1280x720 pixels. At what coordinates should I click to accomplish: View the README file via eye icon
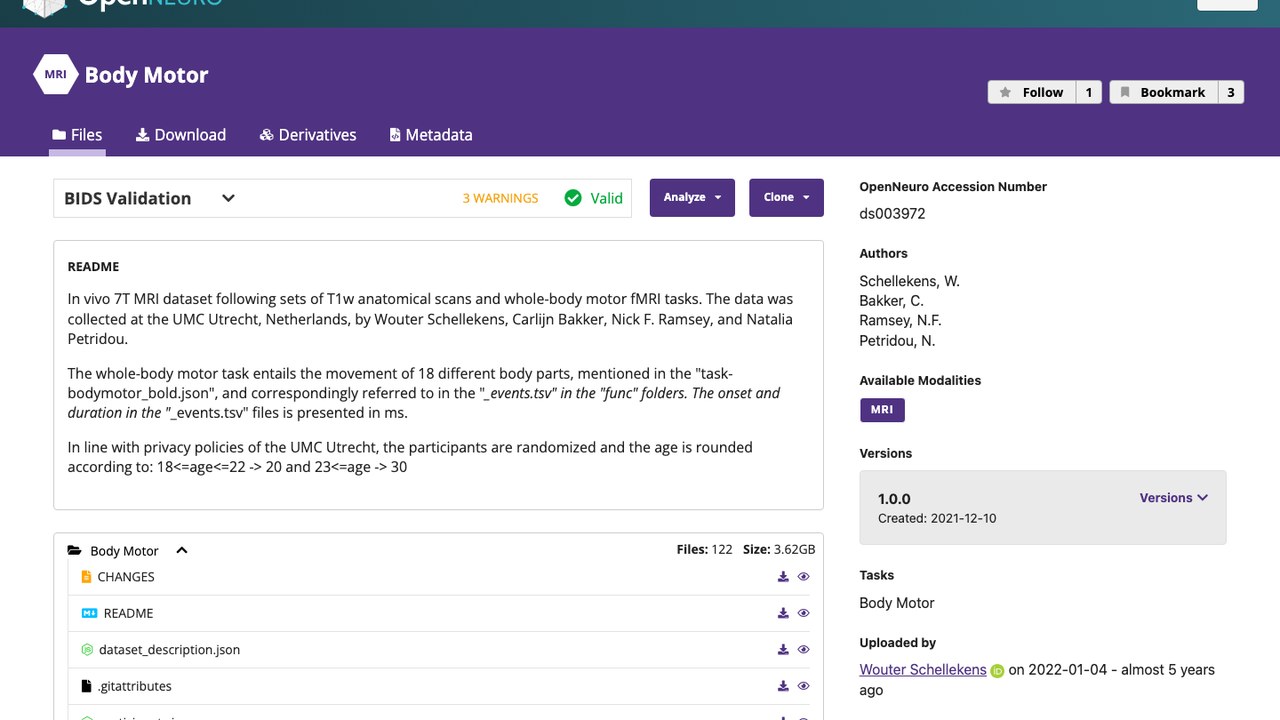tap(803, 613)
